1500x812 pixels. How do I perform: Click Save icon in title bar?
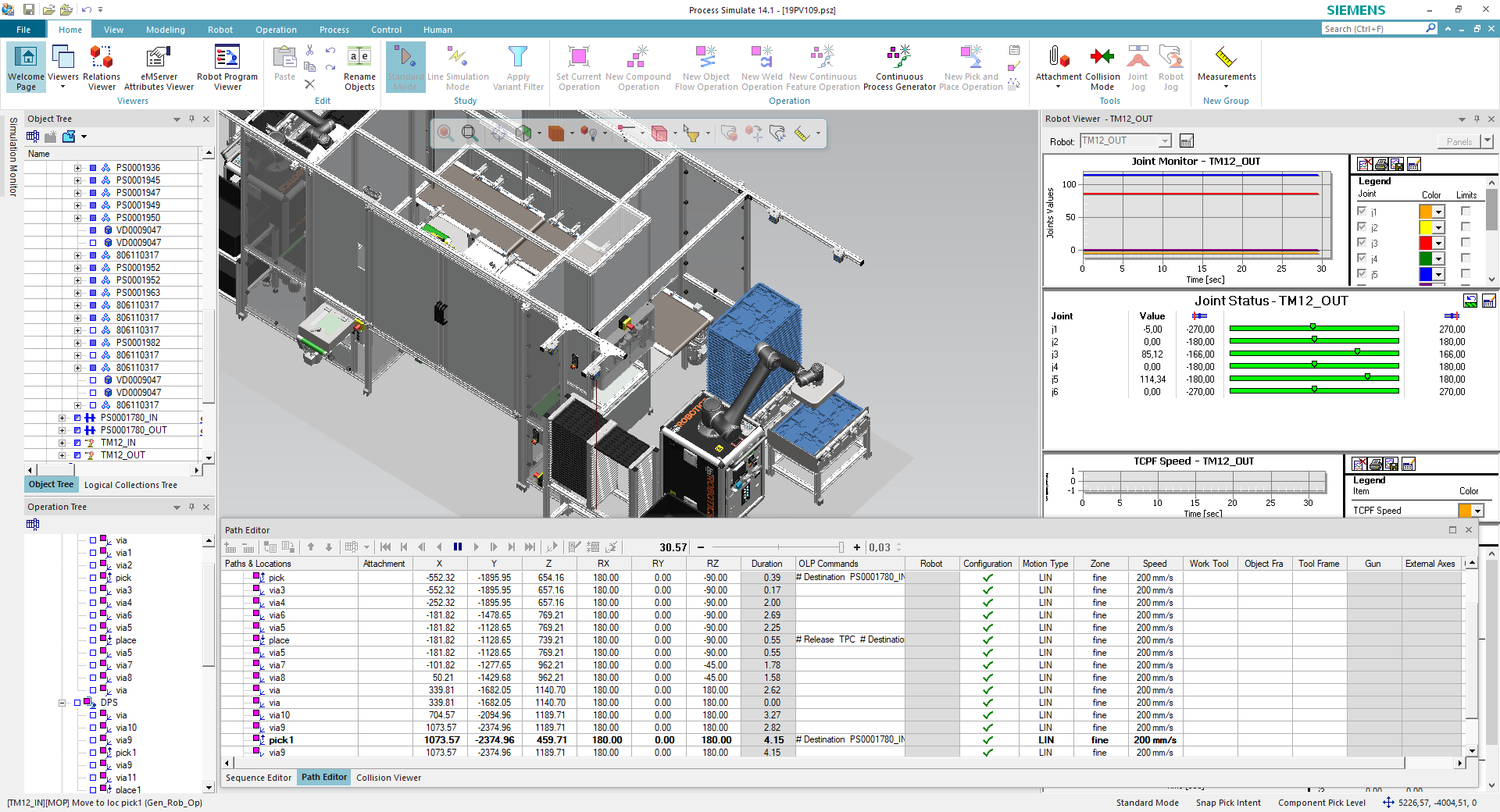[29, 9]
